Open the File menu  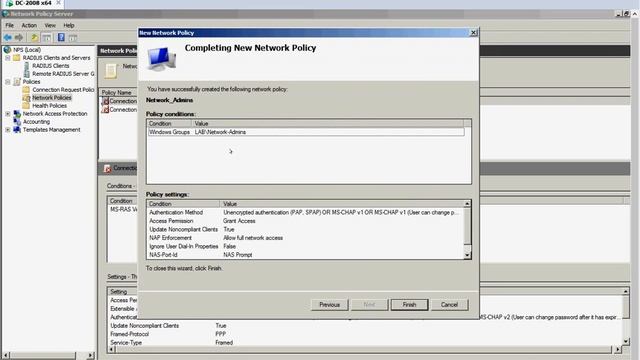point(9,25)
